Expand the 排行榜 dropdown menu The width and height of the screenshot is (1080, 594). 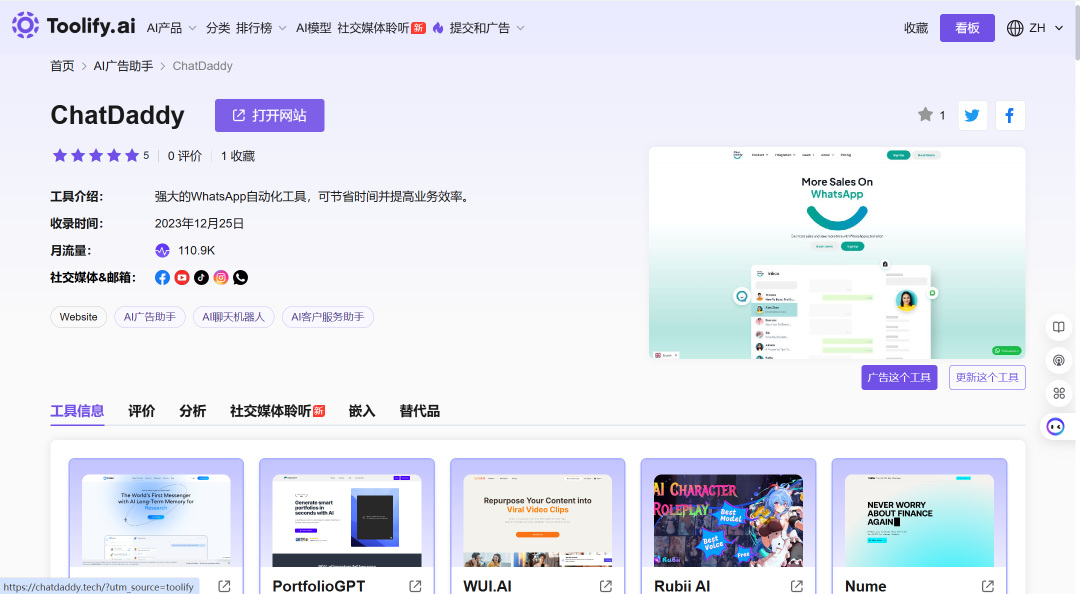click(x=261, y=28)
